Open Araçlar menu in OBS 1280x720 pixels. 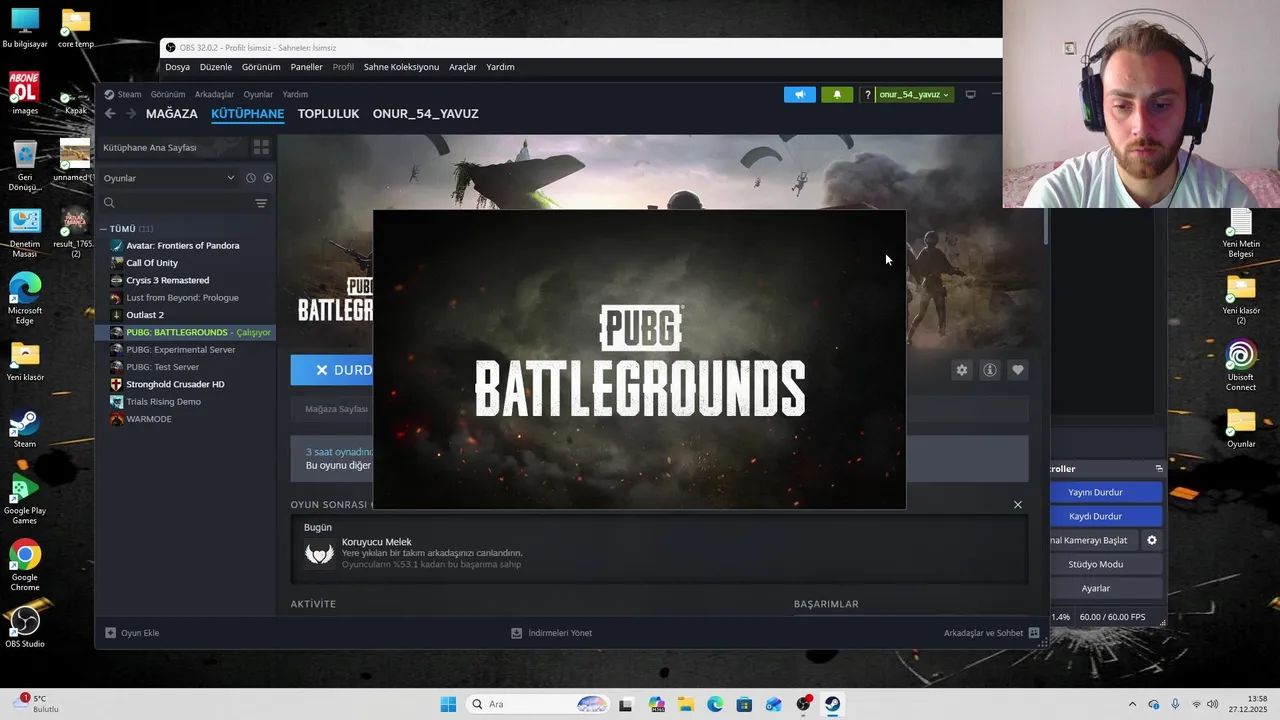point(463,67)
